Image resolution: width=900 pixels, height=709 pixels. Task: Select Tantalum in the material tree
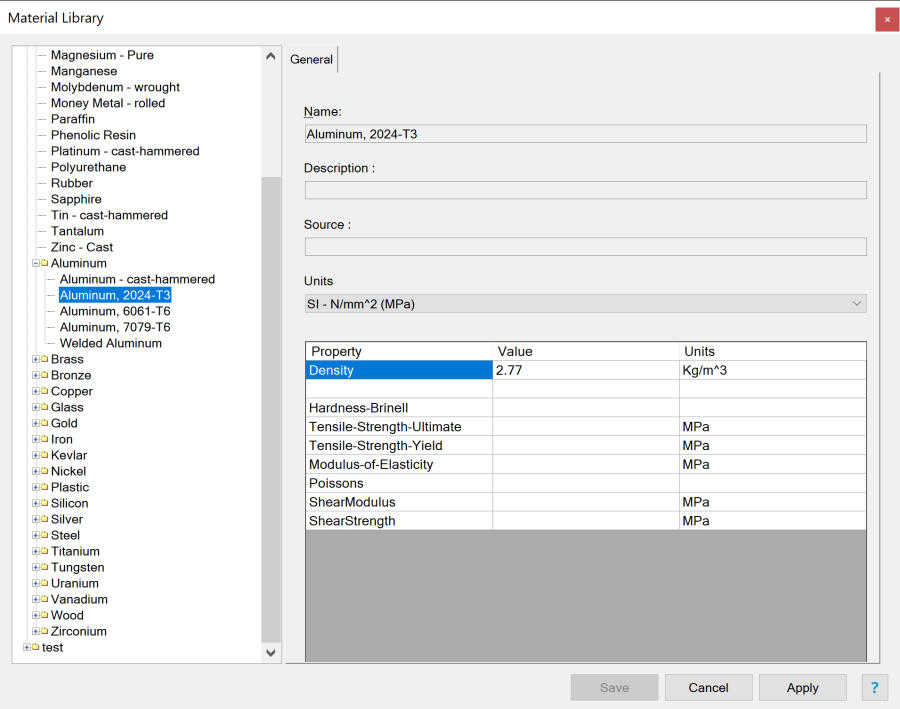(77, 231)
